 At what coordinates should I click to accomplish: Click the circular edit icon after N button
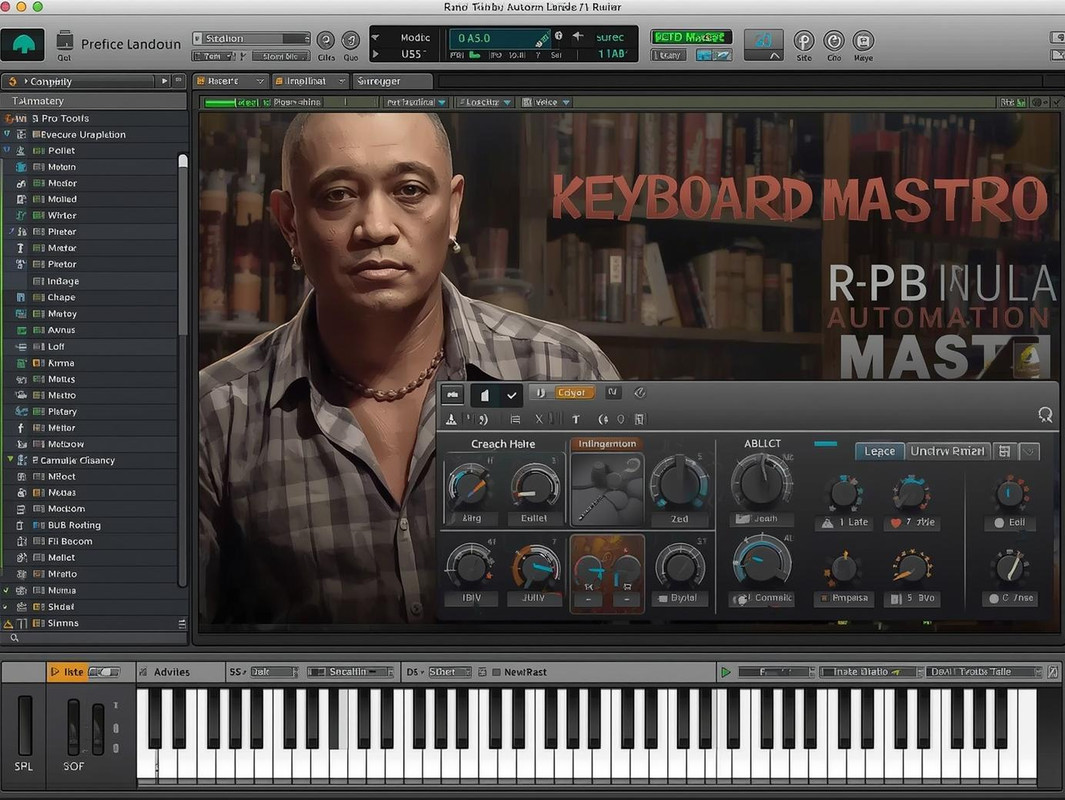coord(639,393)
